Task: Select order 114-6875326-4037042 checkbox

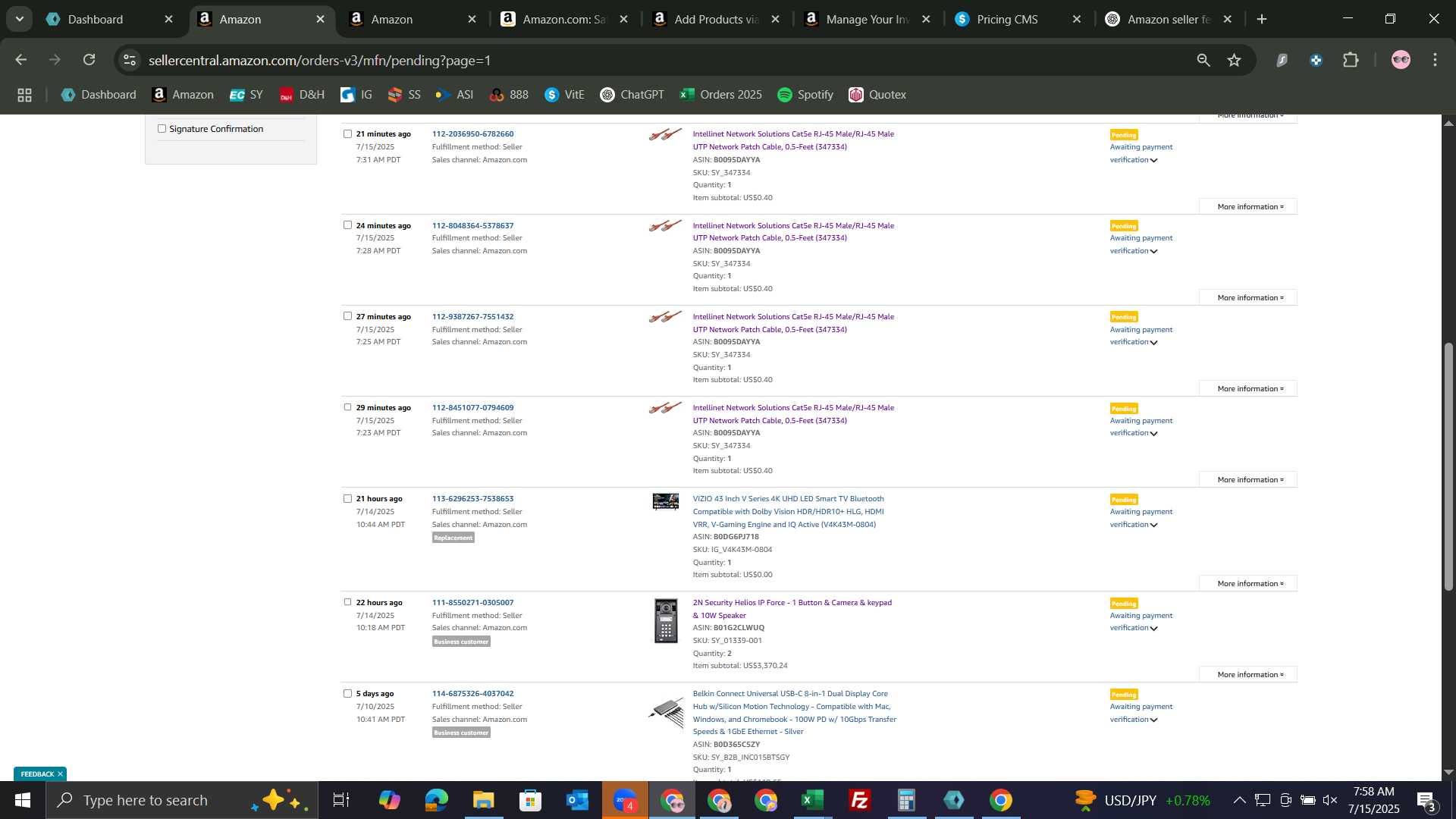Action: tap(347, 693)
